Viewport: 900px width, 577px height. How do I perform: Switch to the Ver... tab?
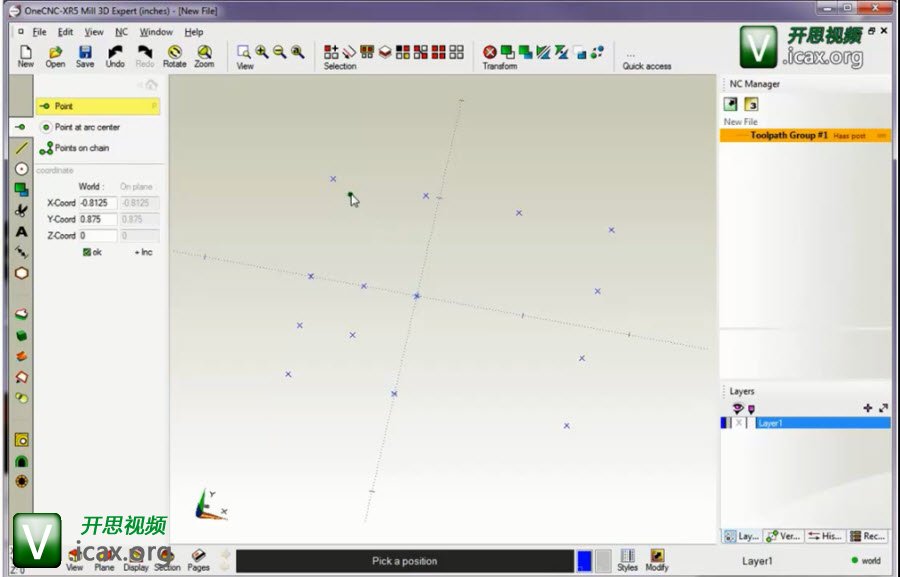click(783, 536)
